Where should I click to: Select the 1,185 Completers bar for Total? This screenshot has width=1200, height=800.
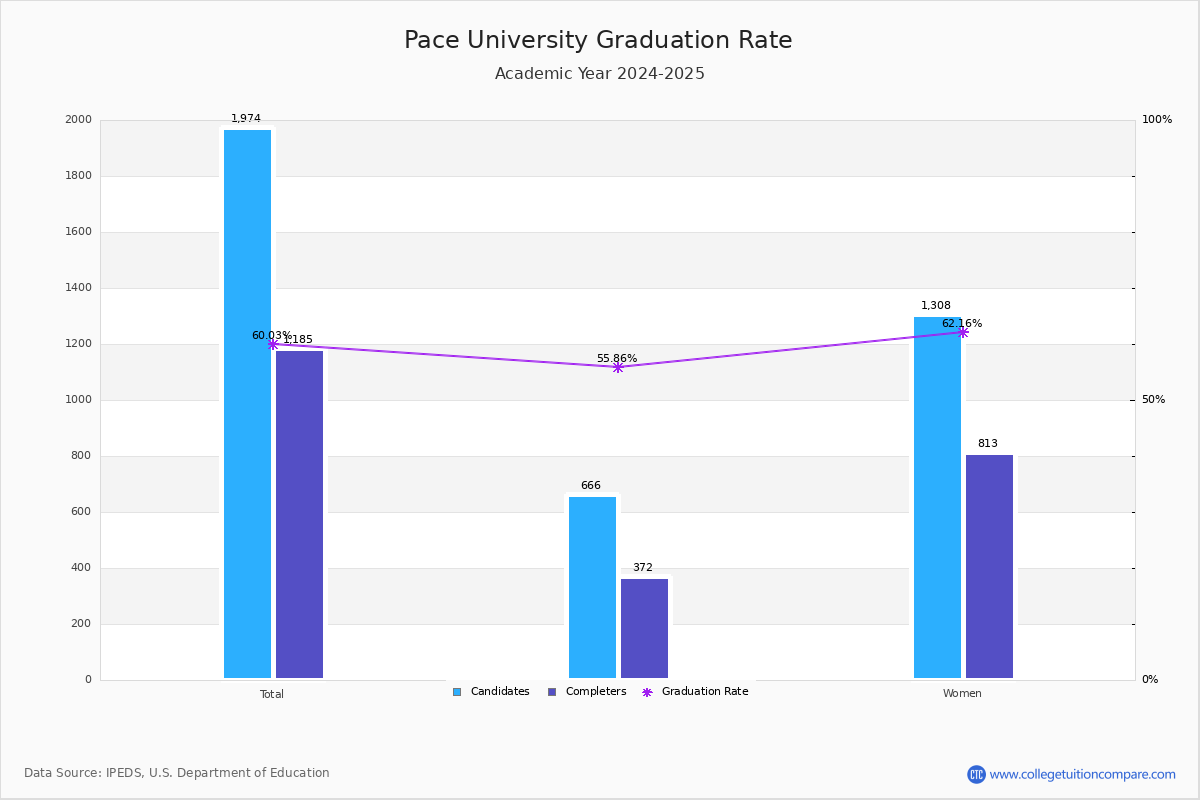tap(299, 514)
